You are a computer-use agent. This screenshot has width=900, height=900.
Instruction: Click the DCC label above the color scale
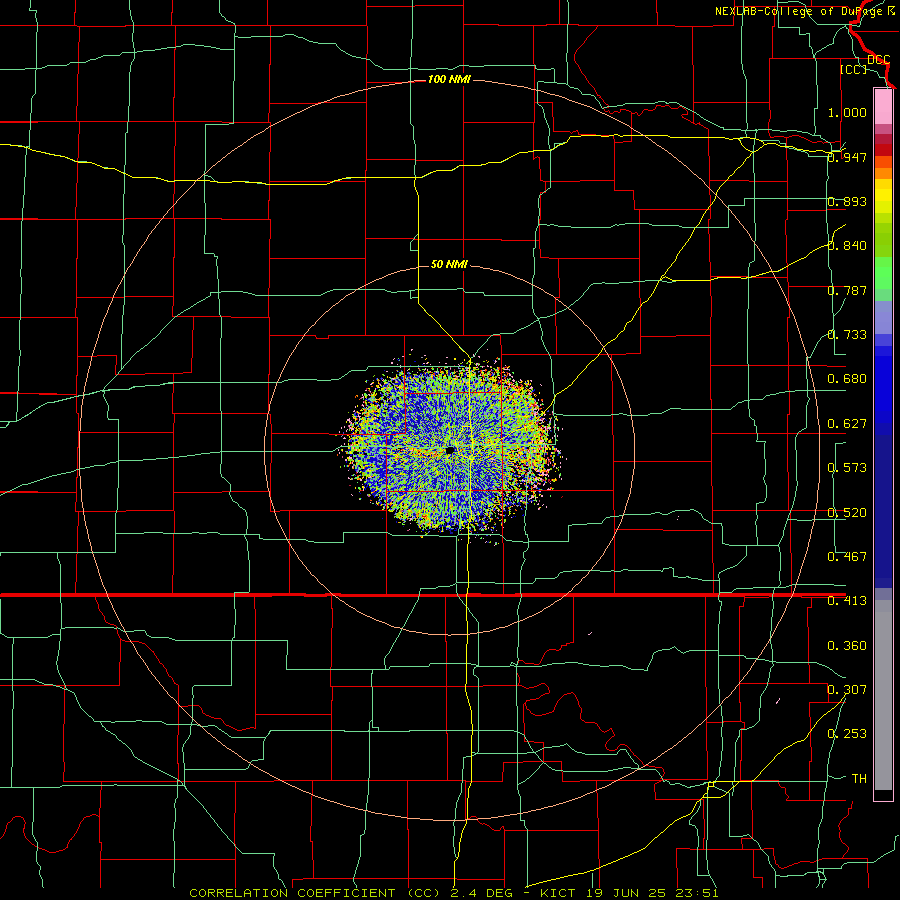tap(878, 60)
